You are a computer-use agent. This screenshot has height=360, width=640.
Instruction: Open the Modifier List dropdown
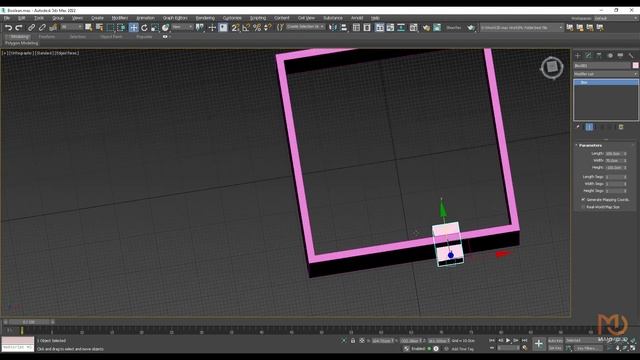[606, 74]
